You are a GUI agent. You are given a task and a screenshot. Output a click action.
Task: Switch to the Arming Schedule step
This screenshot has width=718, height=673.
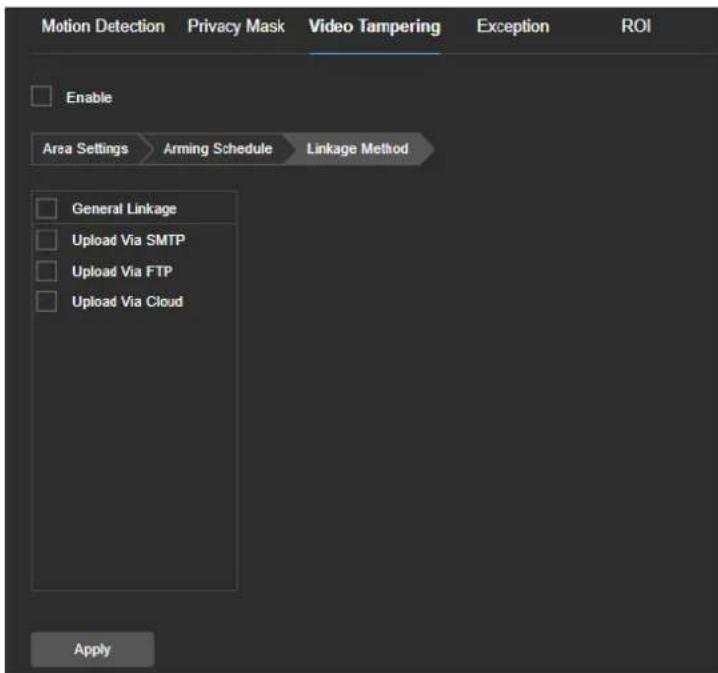(218, 148)
